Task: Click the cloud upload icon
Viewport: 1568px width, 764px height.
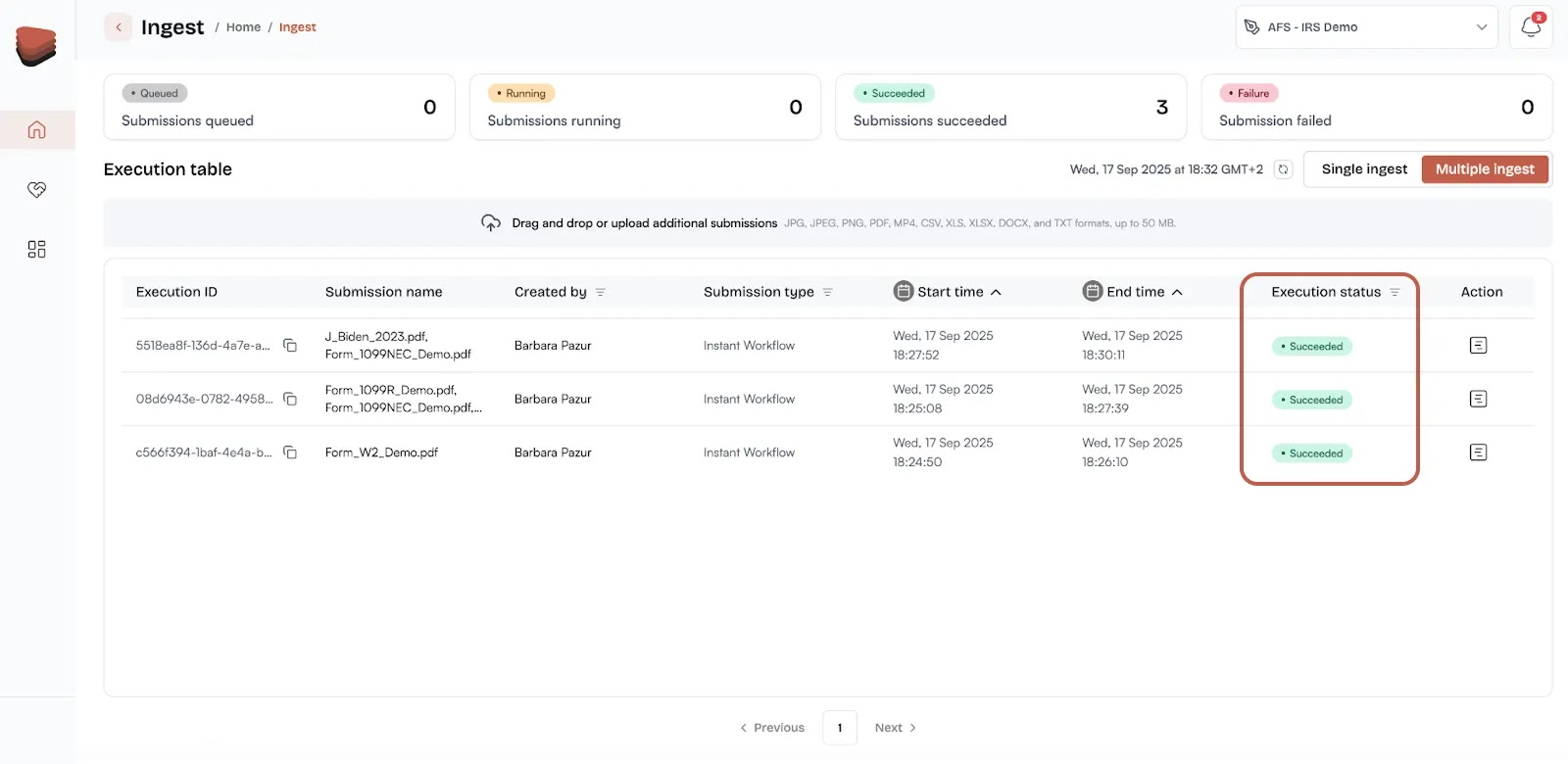Action: pos(491,223)
